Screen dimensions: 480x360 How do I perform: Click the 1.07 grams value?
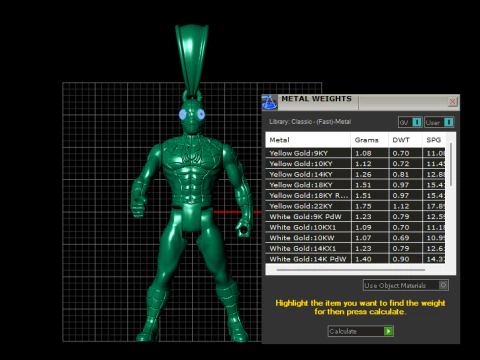363,238
